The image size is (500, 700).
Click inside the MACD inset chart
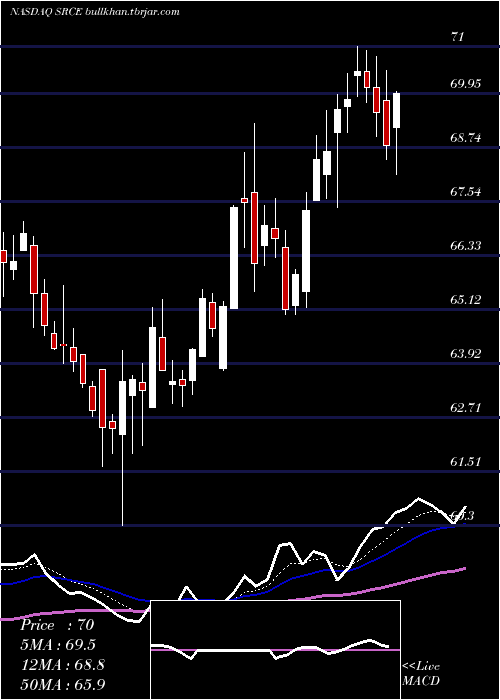click(275, 650)
